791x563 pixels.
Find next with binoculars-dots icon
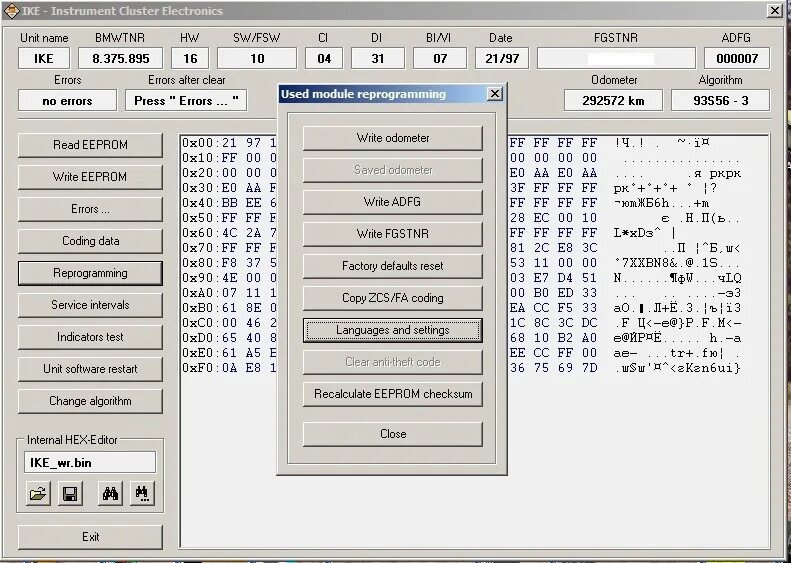pyautogui.click(x=142, y=493)
